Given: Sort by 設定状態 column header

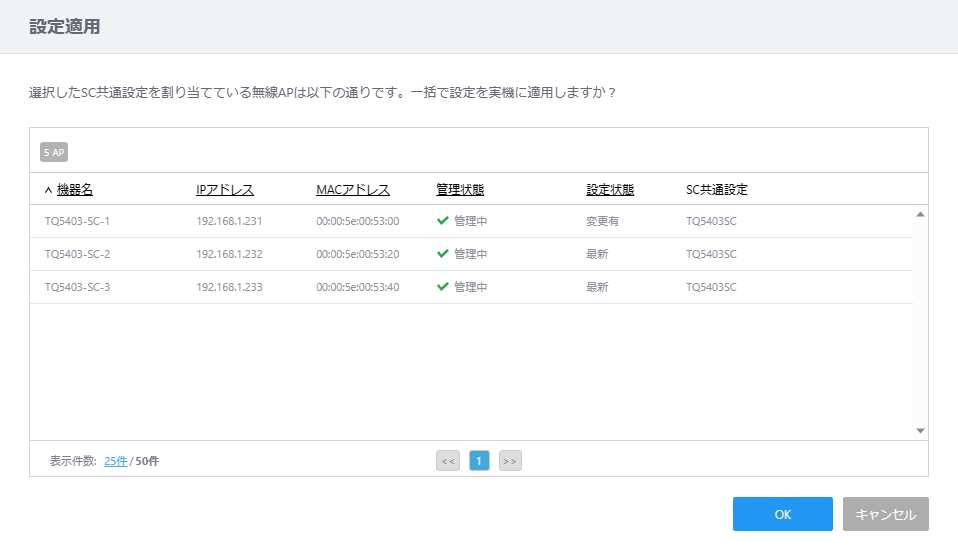Looking at the screenshot, I should pos(610,189).
